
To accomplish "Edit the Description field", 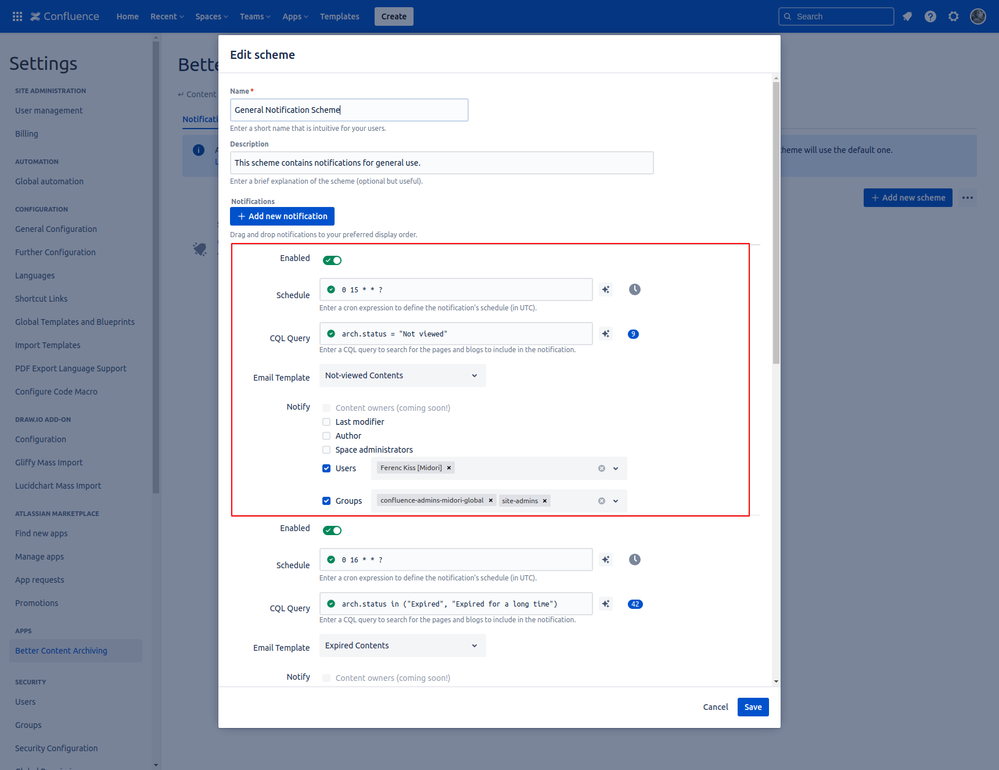I will point(442,163).
